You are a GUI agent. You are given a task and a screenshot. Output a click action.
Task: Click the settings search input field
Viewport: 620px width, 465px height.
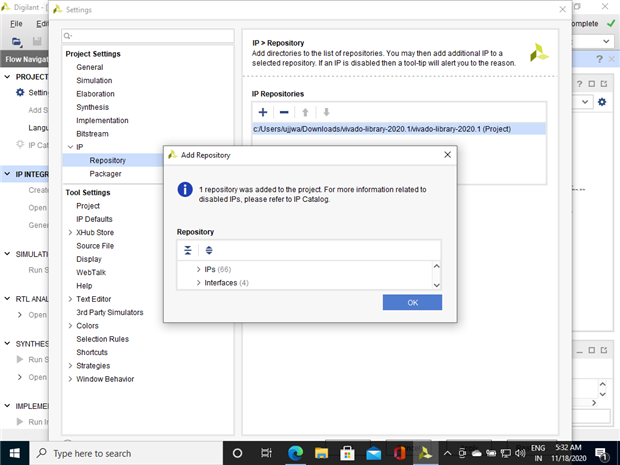tap(148, 36)
